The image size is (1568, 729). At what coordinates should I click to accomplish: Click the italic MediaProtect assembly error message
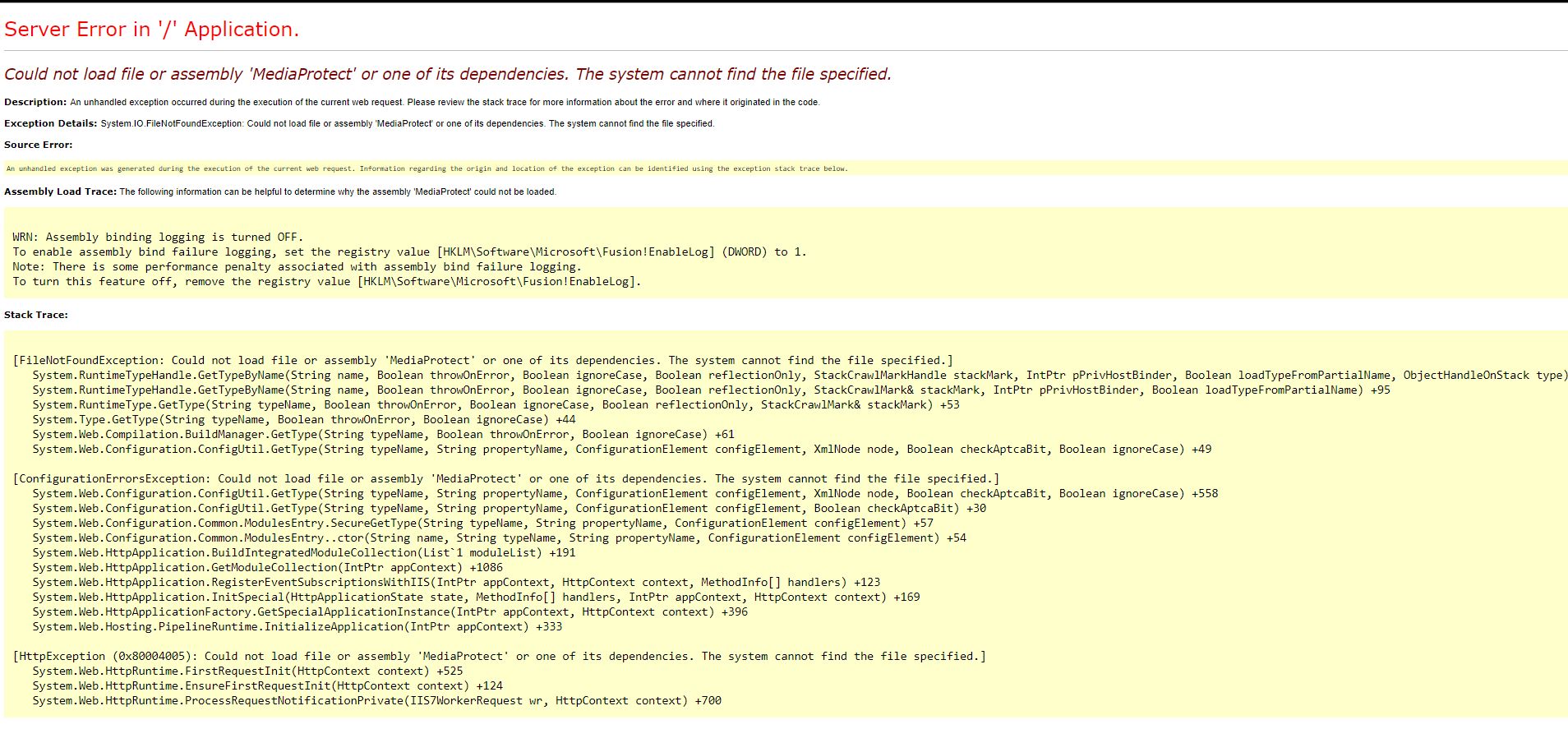coord(447,74)
